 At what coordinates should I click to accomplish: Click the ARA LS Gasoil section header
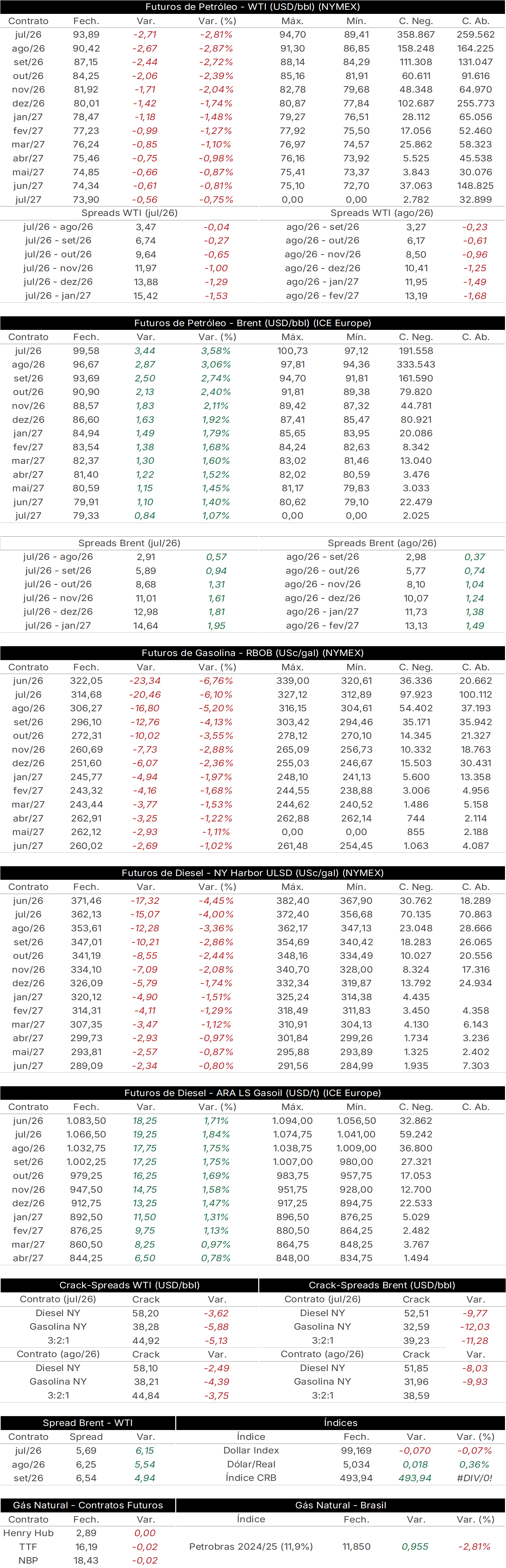pos(252,1093)
